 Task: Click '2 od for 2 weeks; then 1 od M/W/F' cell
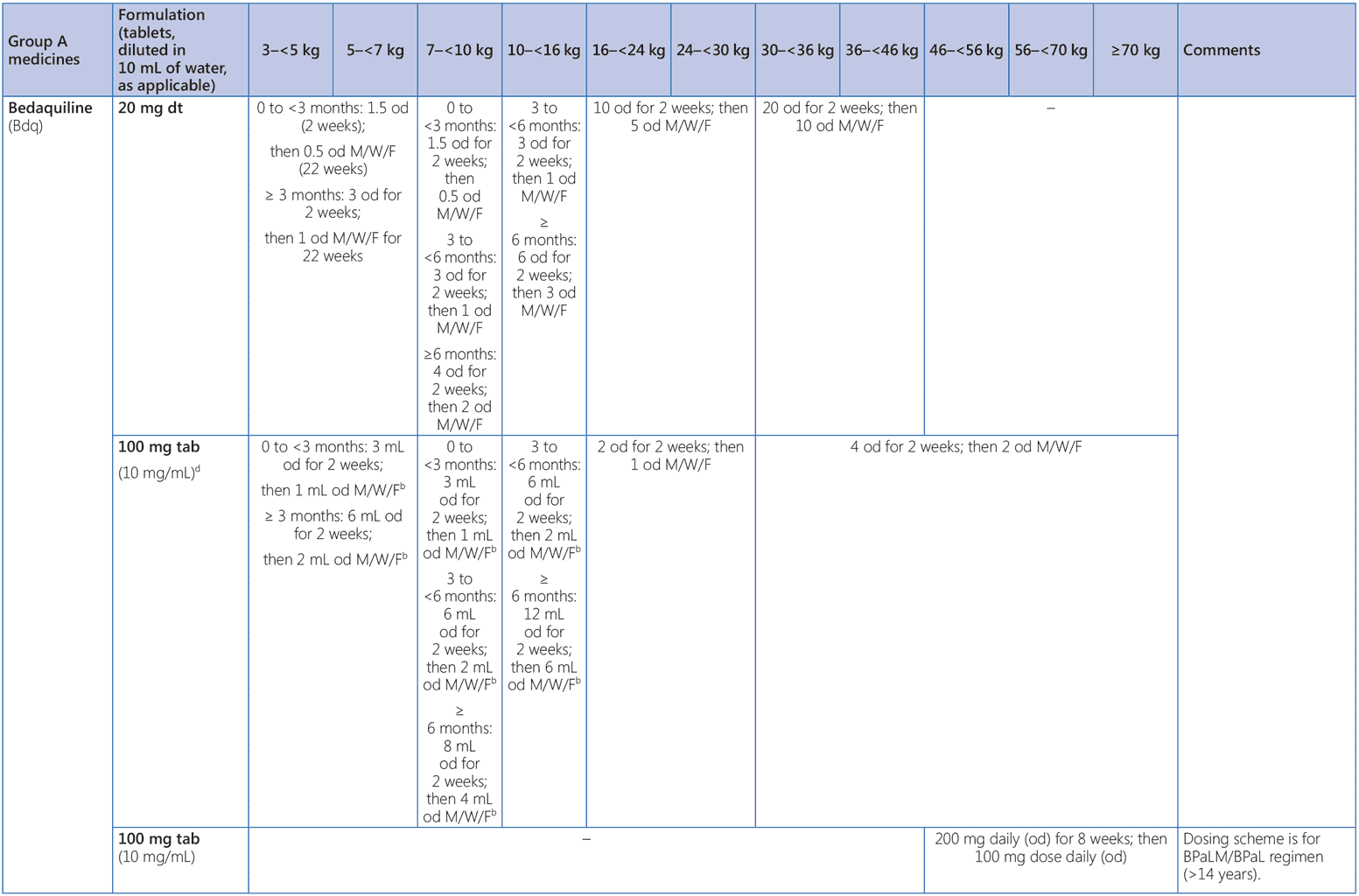pos(671,631)
